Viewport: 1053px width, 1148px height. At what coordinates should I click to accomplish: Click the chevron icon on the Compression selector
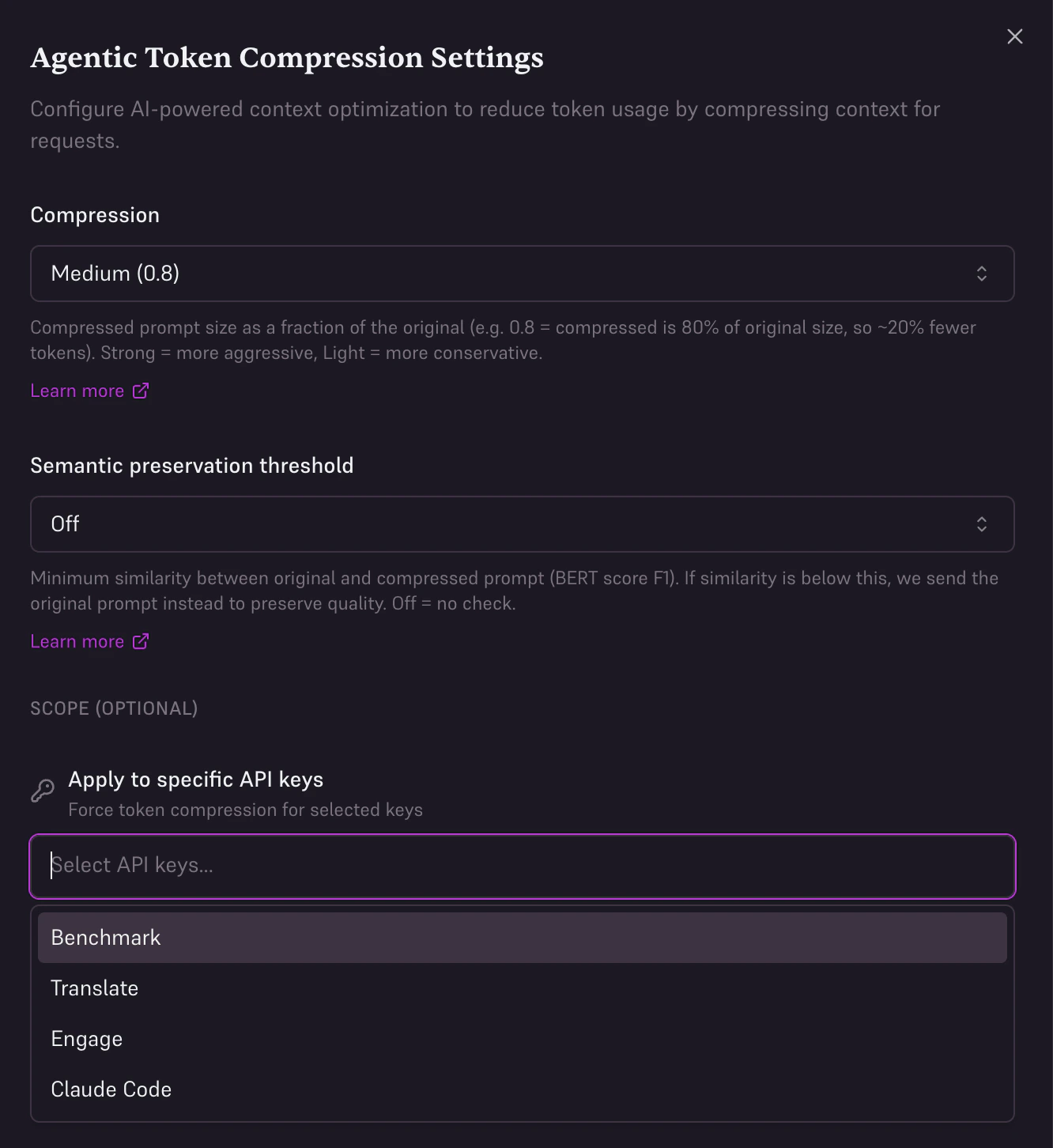coord(982,274)
